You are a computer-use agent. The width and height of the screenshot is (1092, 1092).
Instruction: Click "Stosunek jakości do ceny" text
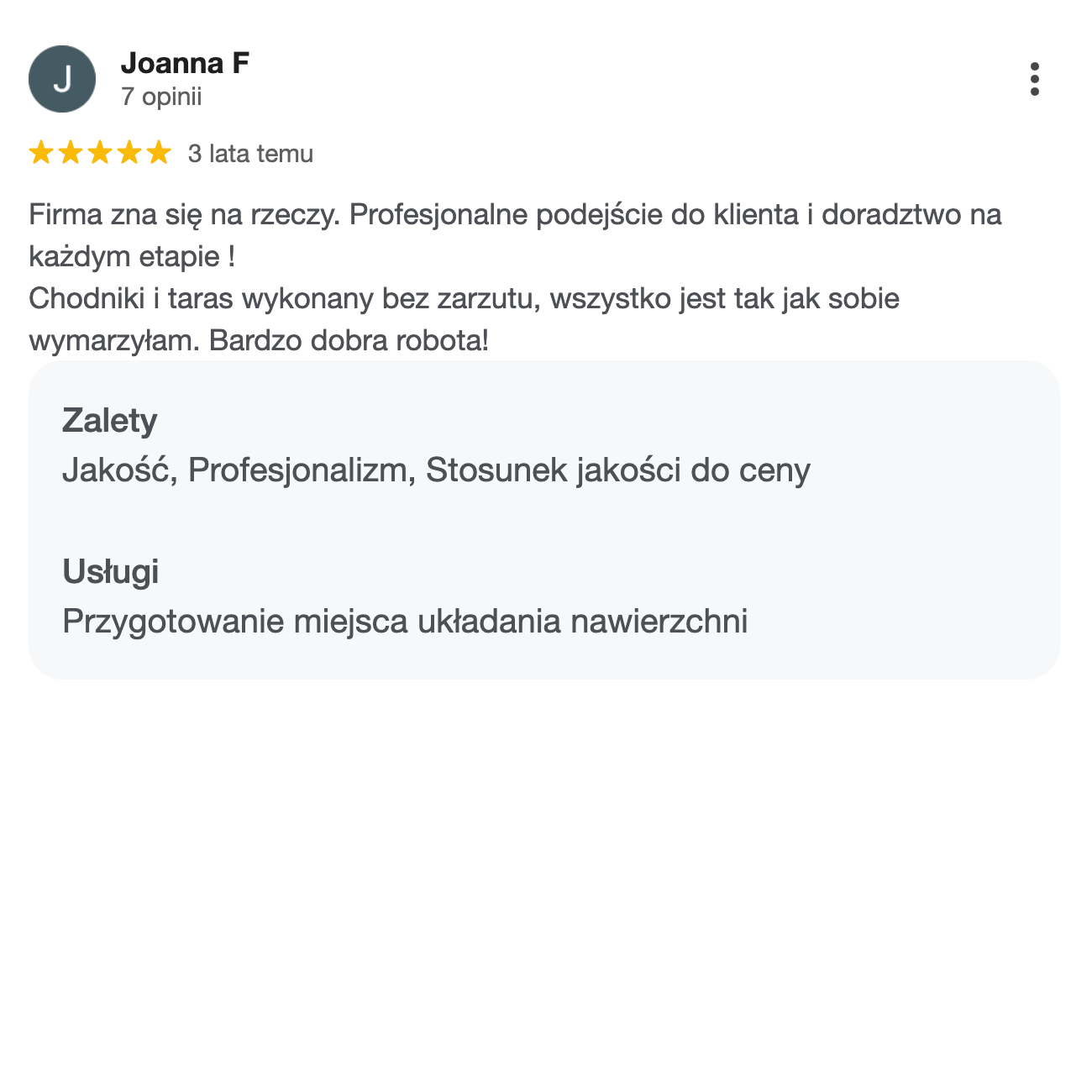617,470
